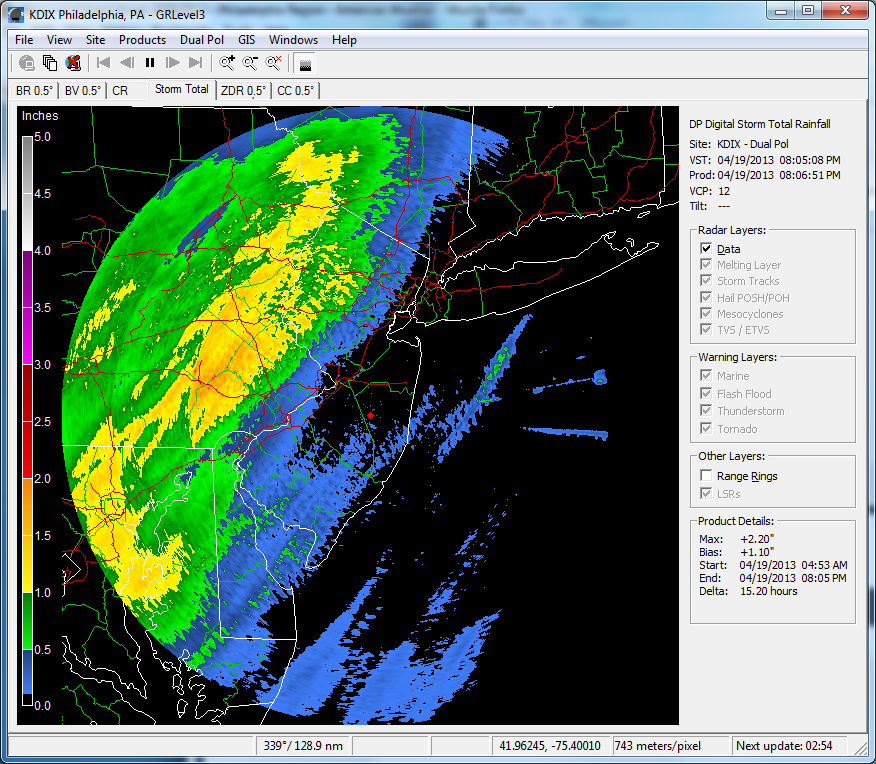The height and width of the screenshot is (764, 876).
Task: Click the red diamond radar site marker
Action: click(370, 416)
